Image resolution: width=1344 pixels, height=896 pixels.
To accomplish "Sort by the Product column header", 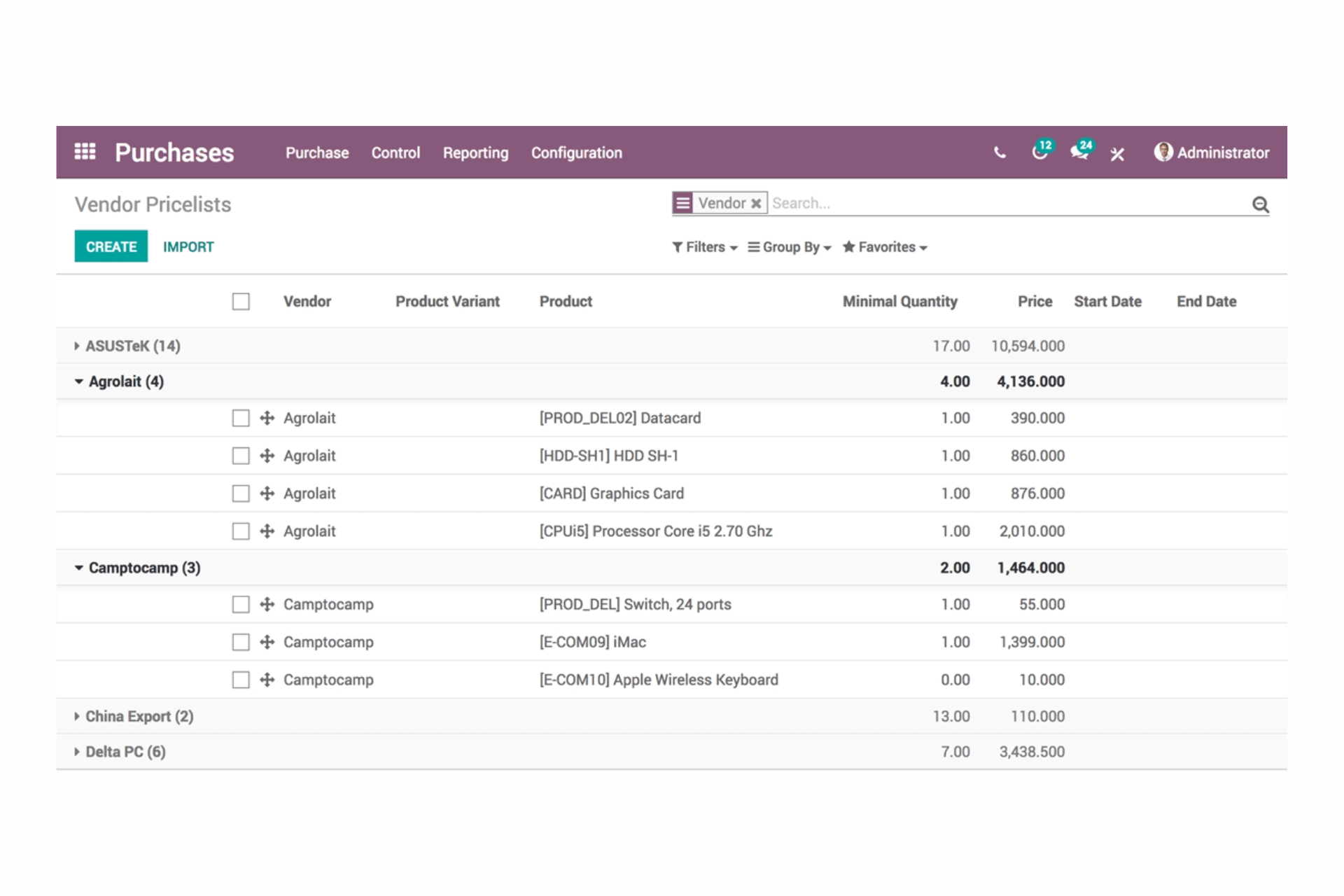I will [x=566, y=302].
